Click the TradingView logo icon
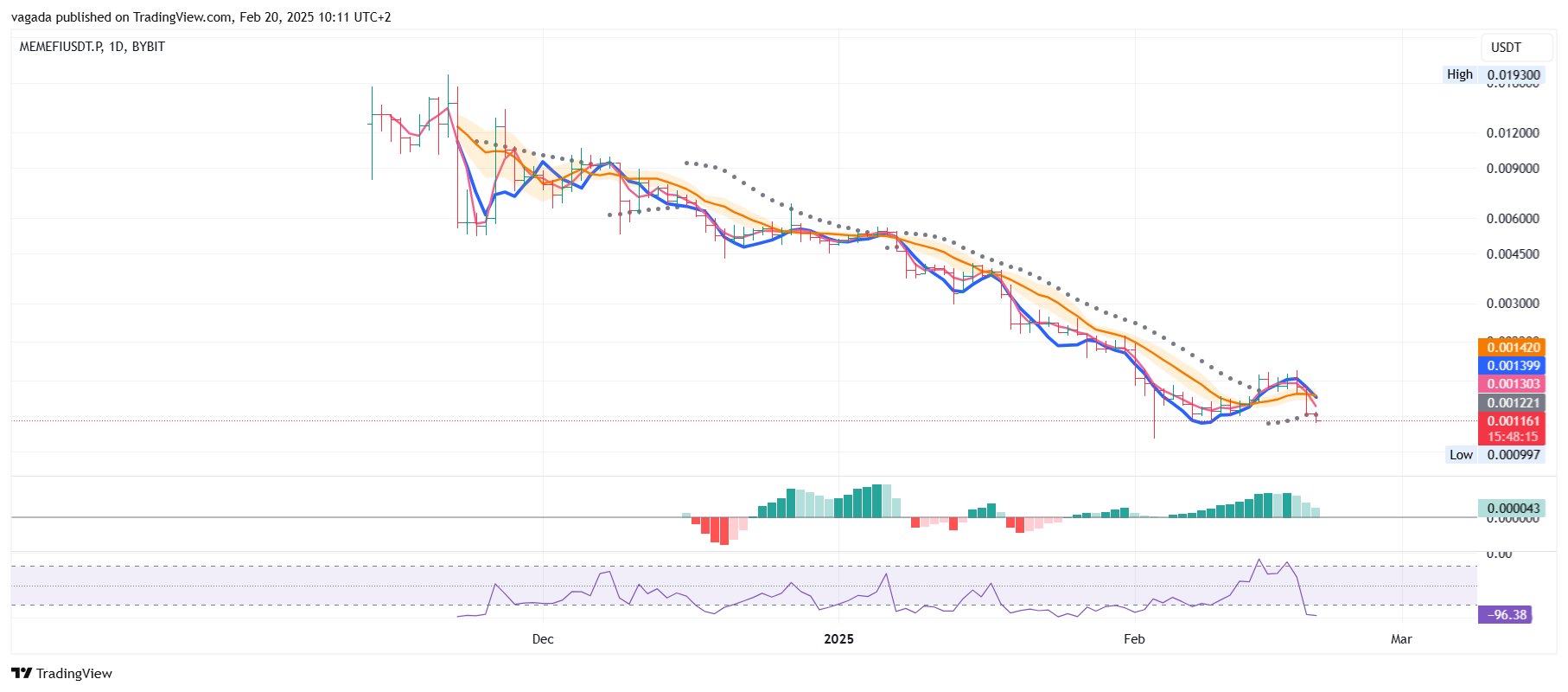This screenshot has height=692, width=1568. pos(22,673)
